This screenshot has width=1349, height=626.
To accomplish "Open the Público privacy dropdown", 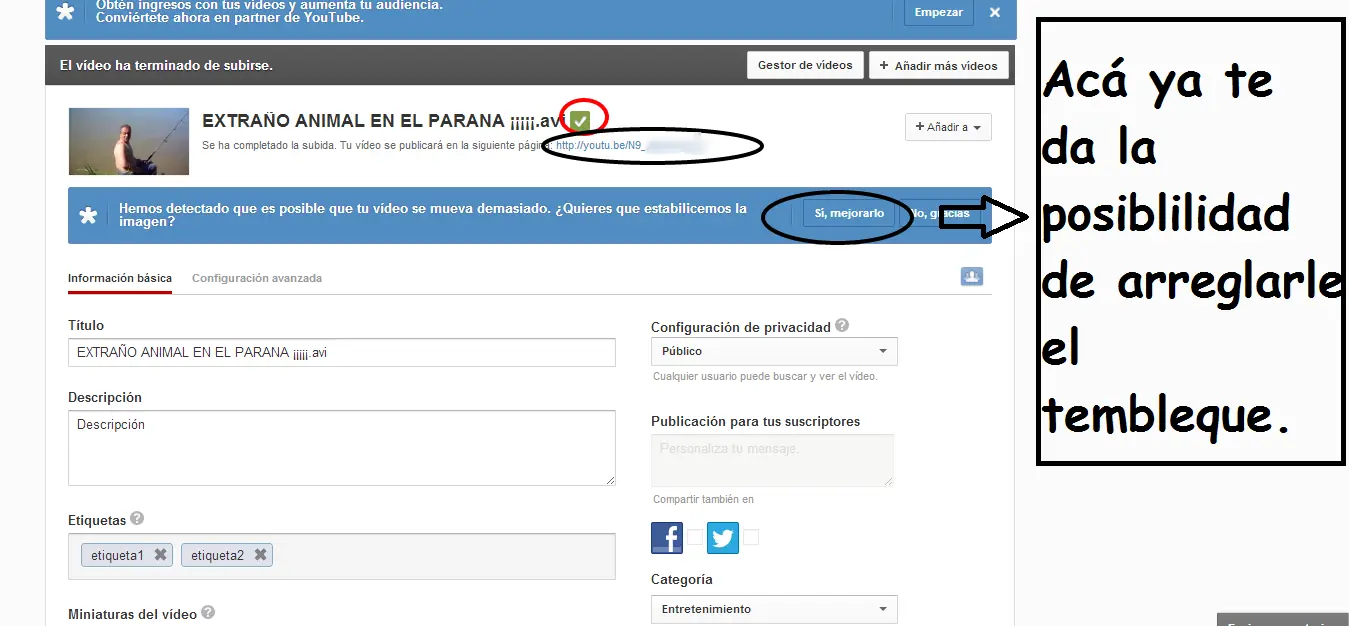I will point(773,351).
